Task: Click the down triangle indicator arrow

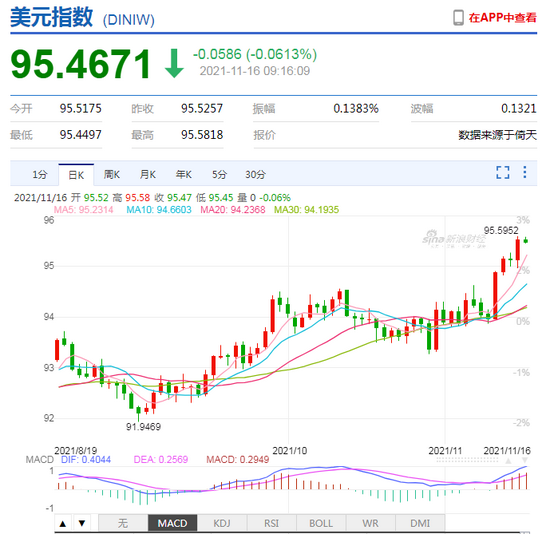Action: click(82, 524)
